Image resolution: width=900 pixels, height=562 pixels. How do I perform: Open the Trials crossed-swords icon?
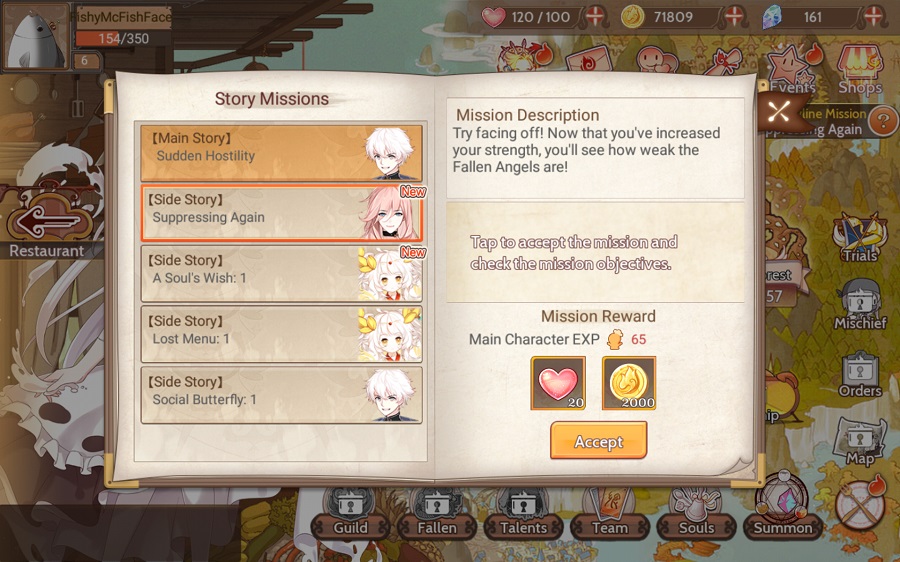pos(859,238)
